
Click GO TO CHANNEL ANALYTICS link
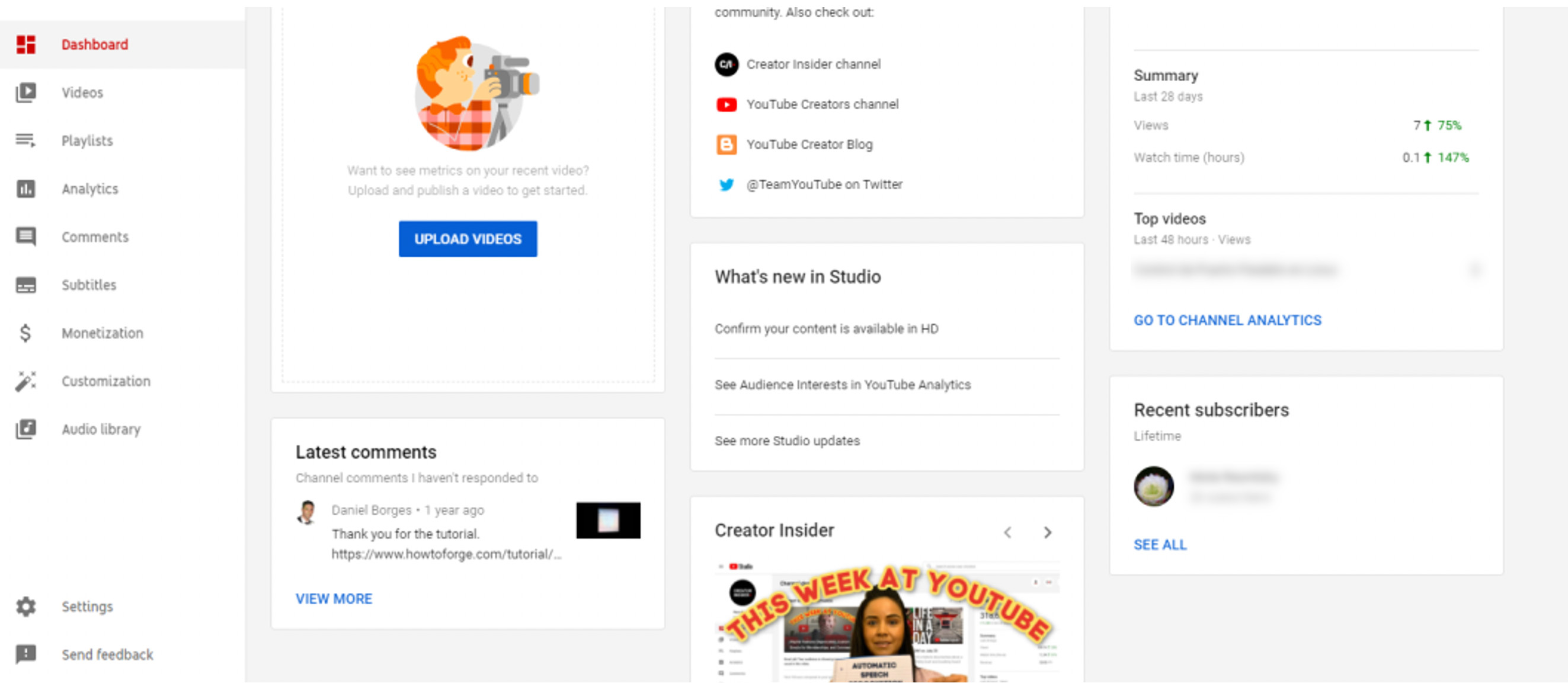click(1227, 320)
